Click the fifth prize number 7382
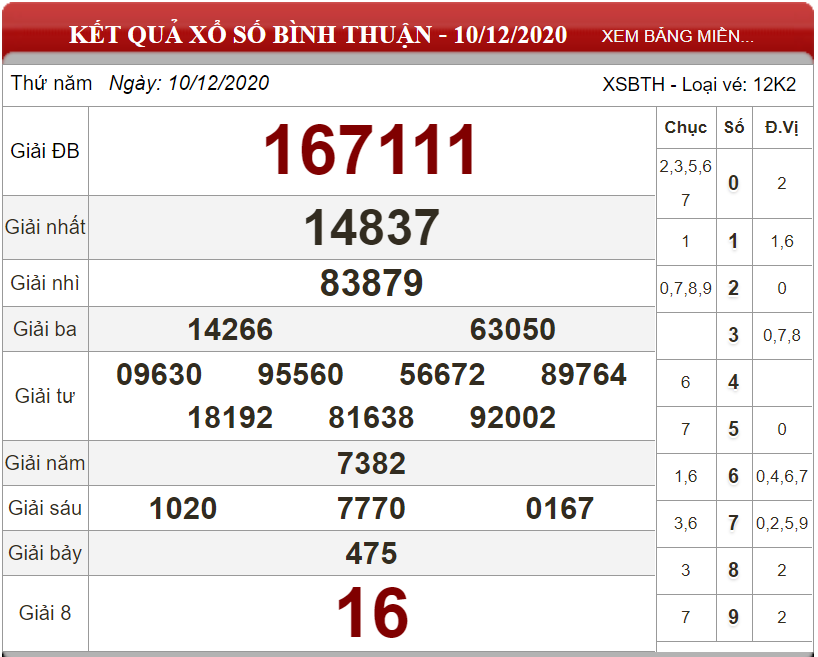 [x=371, y=463]
